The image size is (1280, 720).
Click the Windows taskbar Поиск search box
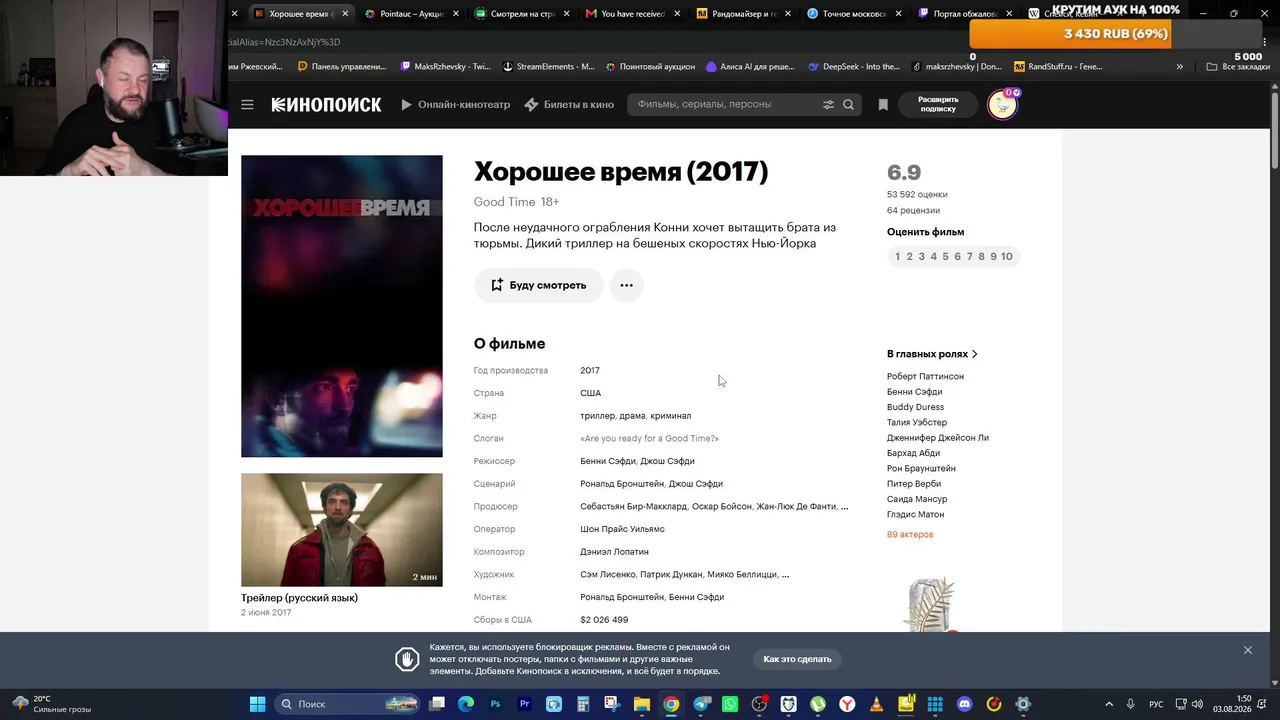click(346, 704)
